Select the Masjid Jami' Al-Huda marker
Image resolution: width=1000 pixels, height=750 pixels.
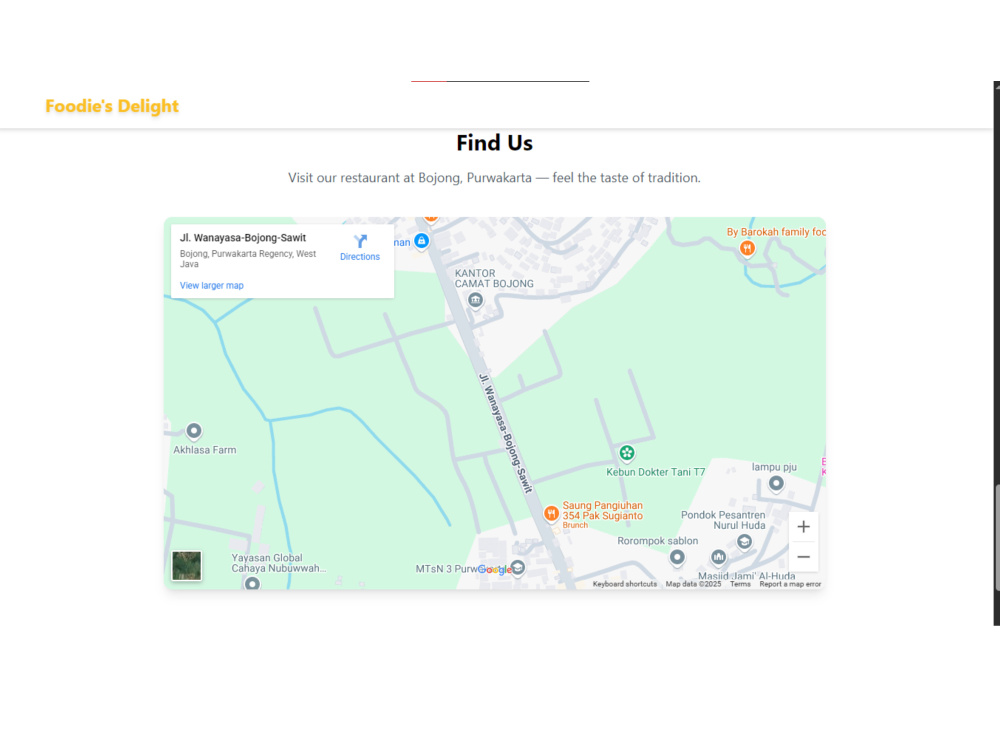(x=719, y=557)
